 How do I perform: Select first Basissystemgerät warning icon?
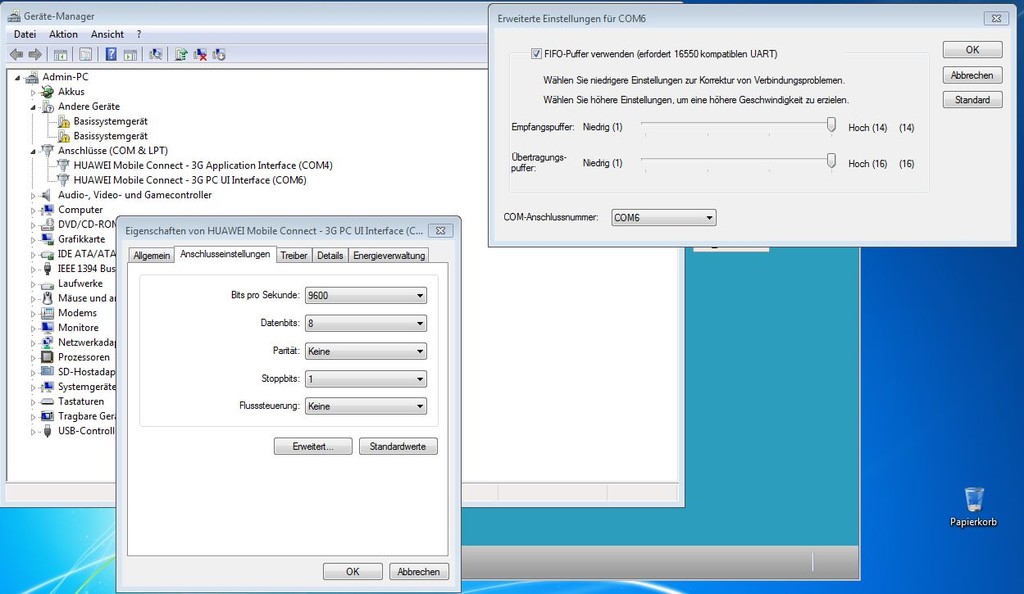[x=63, y=121]
